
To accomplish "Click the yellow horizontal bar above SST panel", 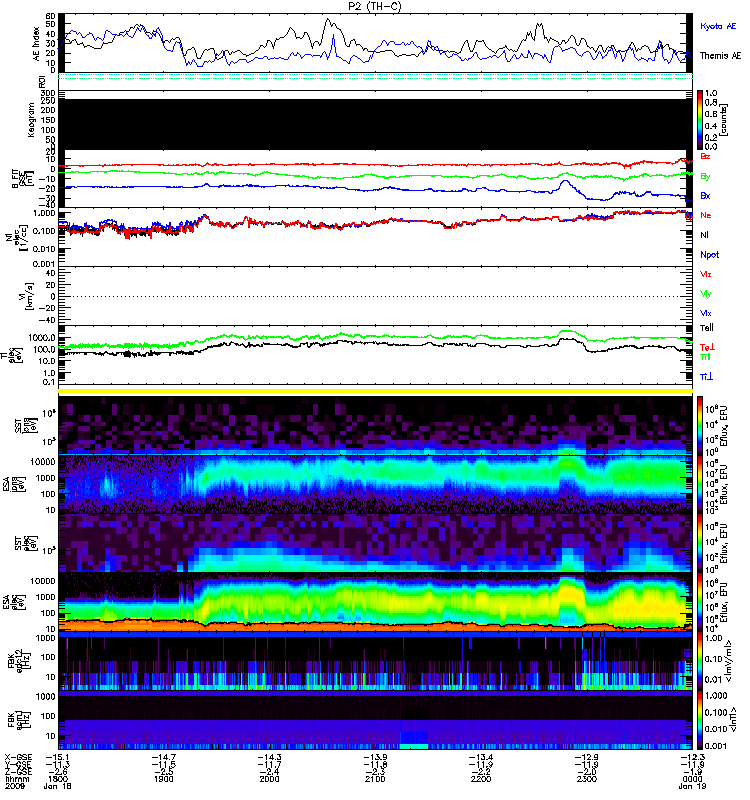I will pos(375,391).
